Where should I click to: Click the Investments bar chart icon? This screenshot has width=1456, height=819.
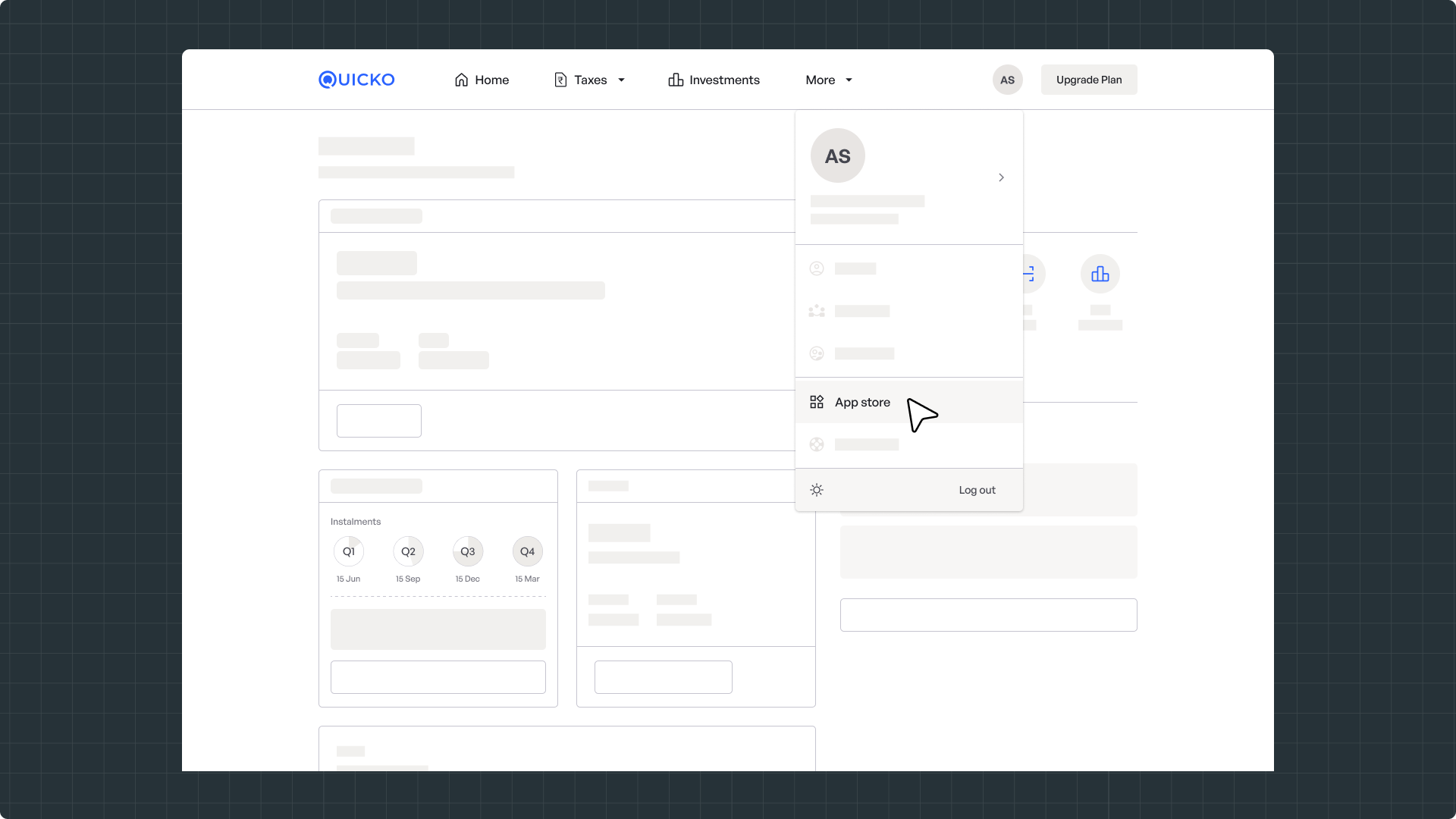point(676,80)
